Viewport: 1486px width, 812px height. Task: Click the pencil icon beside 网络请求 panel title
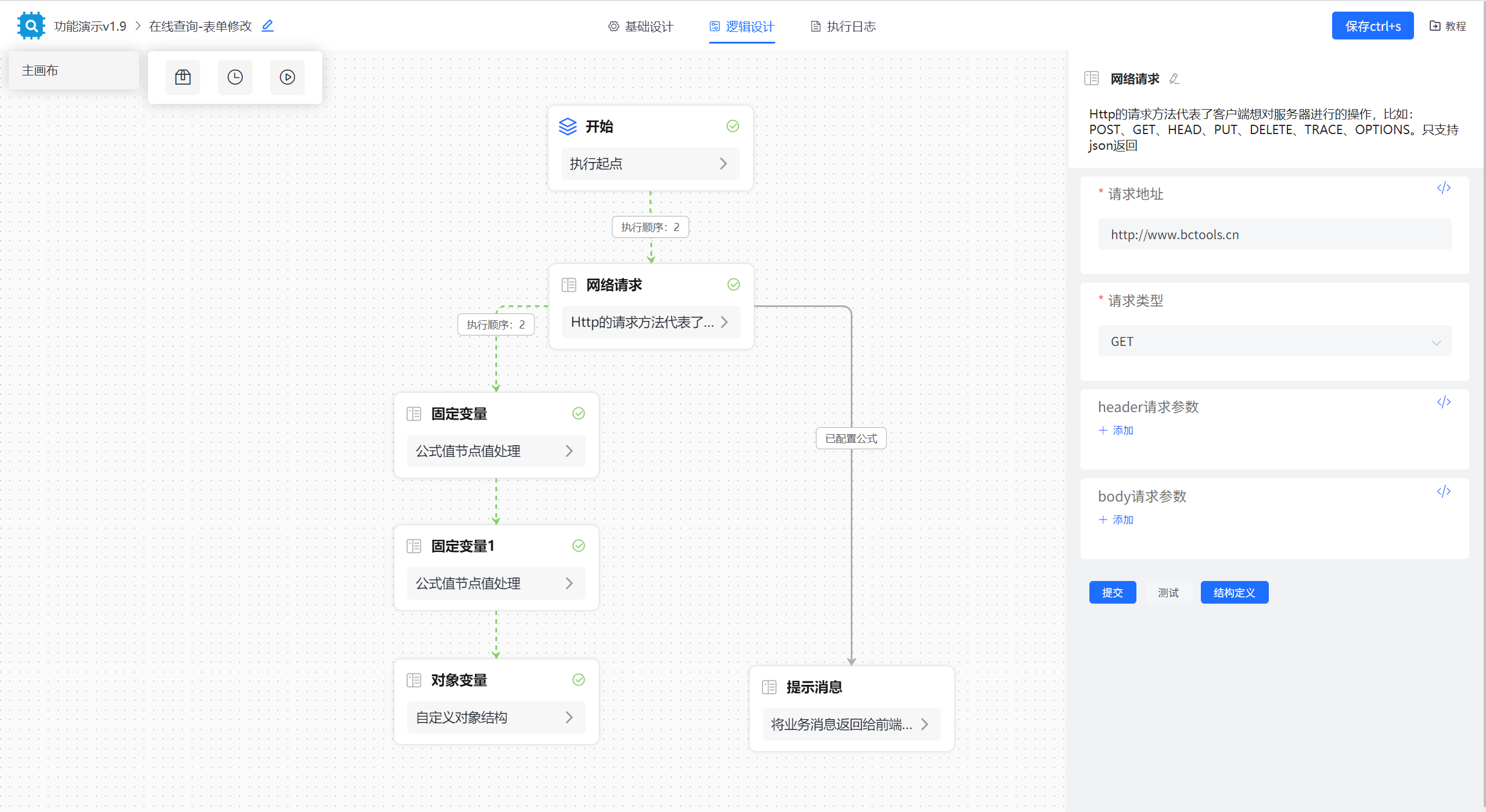(x=1174, y=78)
